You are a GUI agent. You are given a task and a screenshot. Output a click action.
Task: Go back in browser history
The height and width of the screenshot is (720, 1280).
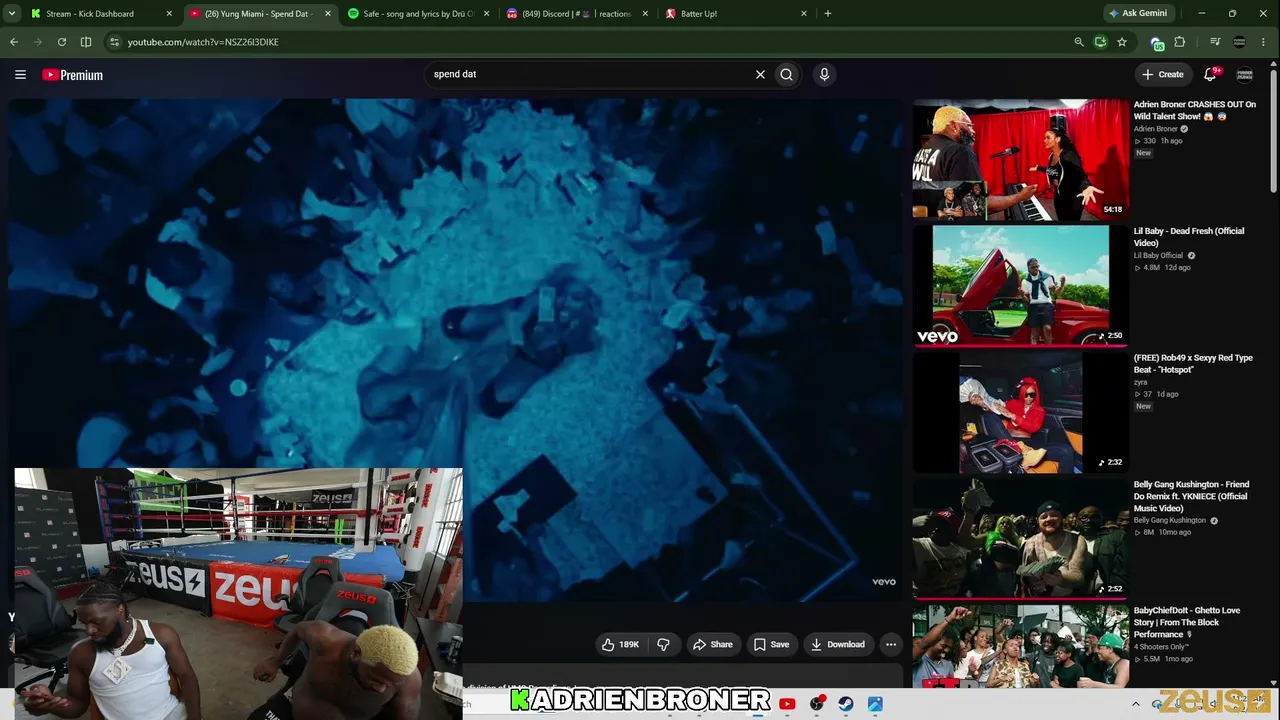tap(14, 42)
